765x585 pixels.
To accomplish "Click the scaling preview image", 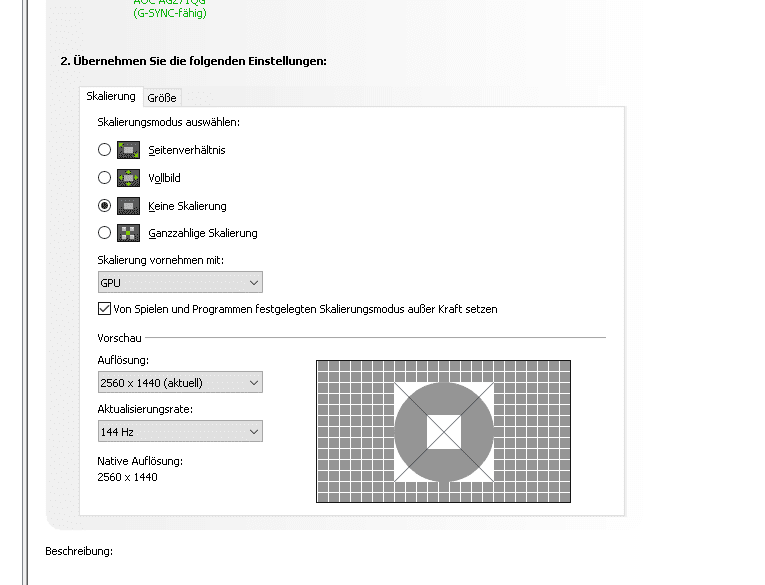I will (443, 431).
